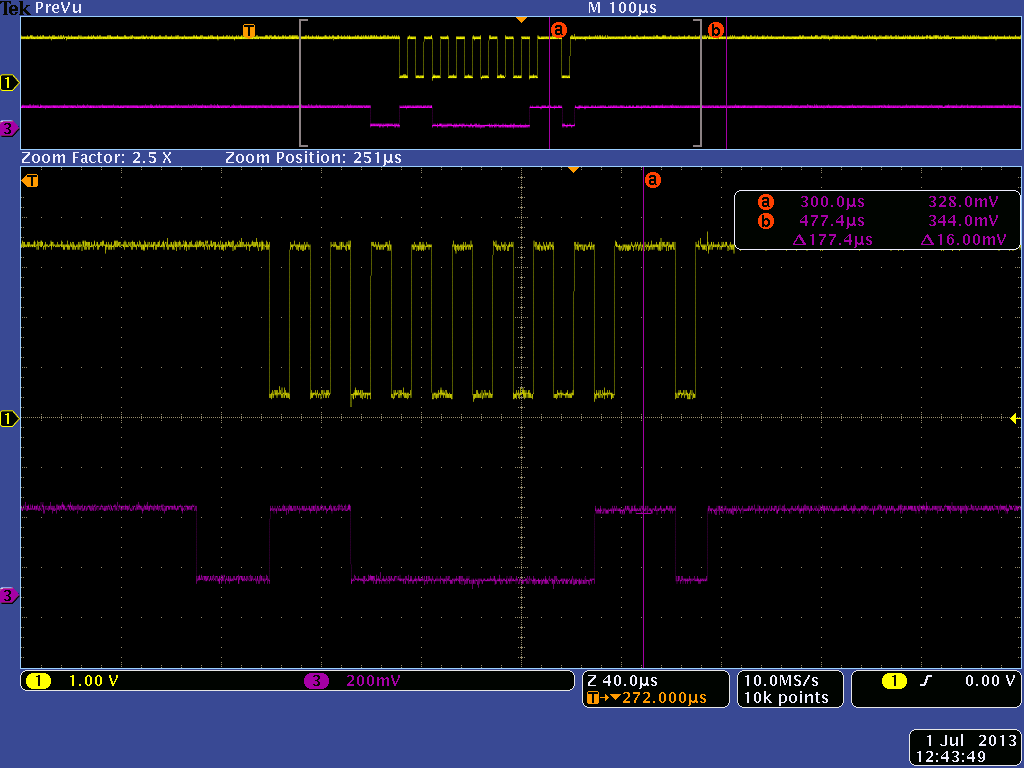1024x768 pixels.
Task: Click the orange trigger point triangle in zoom view
Action: click(573, 170)
